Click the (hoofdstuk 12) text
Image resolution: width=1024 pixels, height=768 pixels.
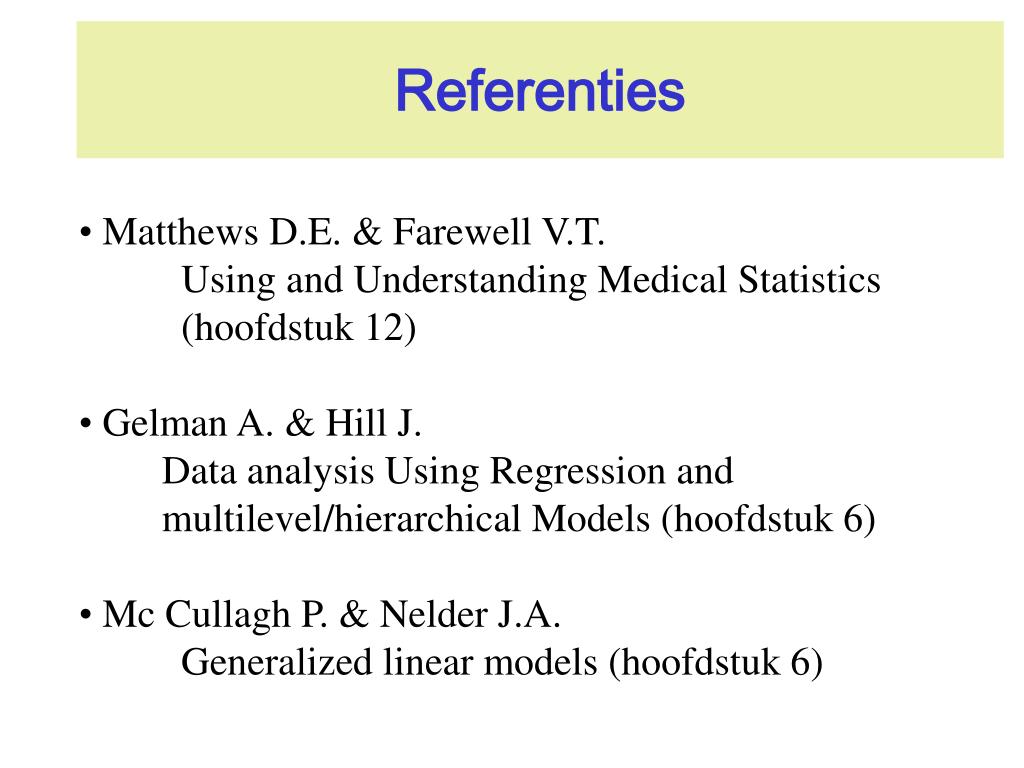tap(298, 328)
